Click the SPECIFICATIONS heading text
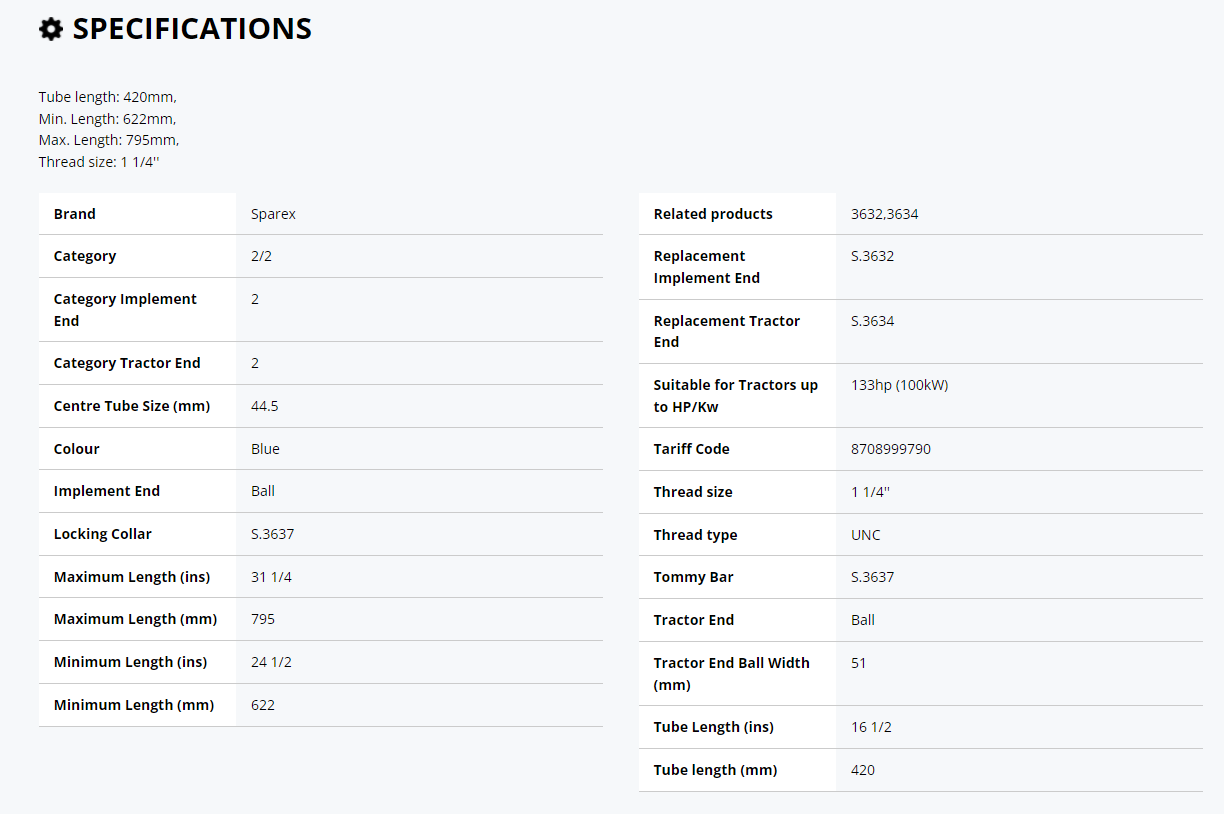The image size is (1224, 814). point(192,29)
